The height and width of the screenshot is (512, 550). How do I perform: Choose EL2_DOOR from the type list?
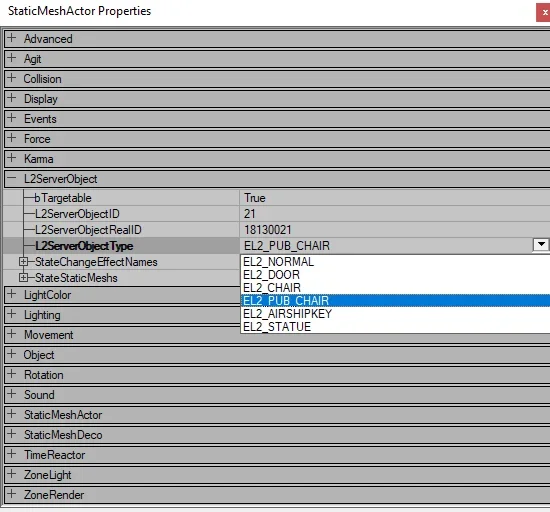pos(395,275)
